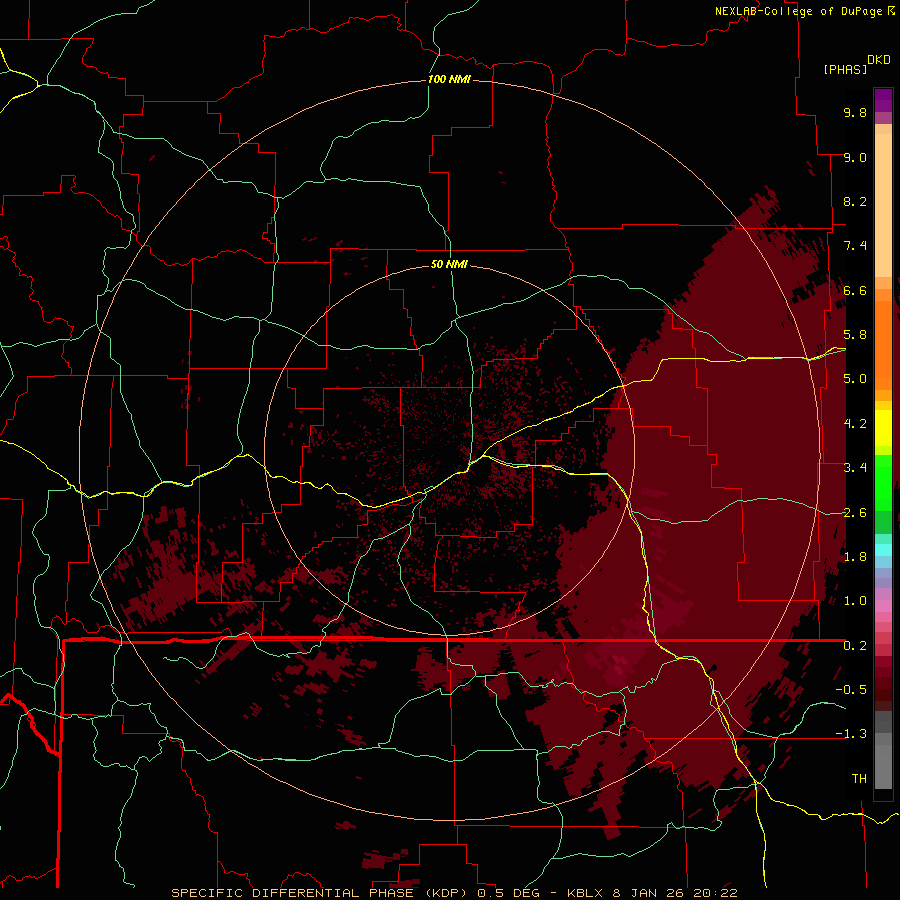
Task: Pick the purple top segment of color bar
Action: point(883,100)
